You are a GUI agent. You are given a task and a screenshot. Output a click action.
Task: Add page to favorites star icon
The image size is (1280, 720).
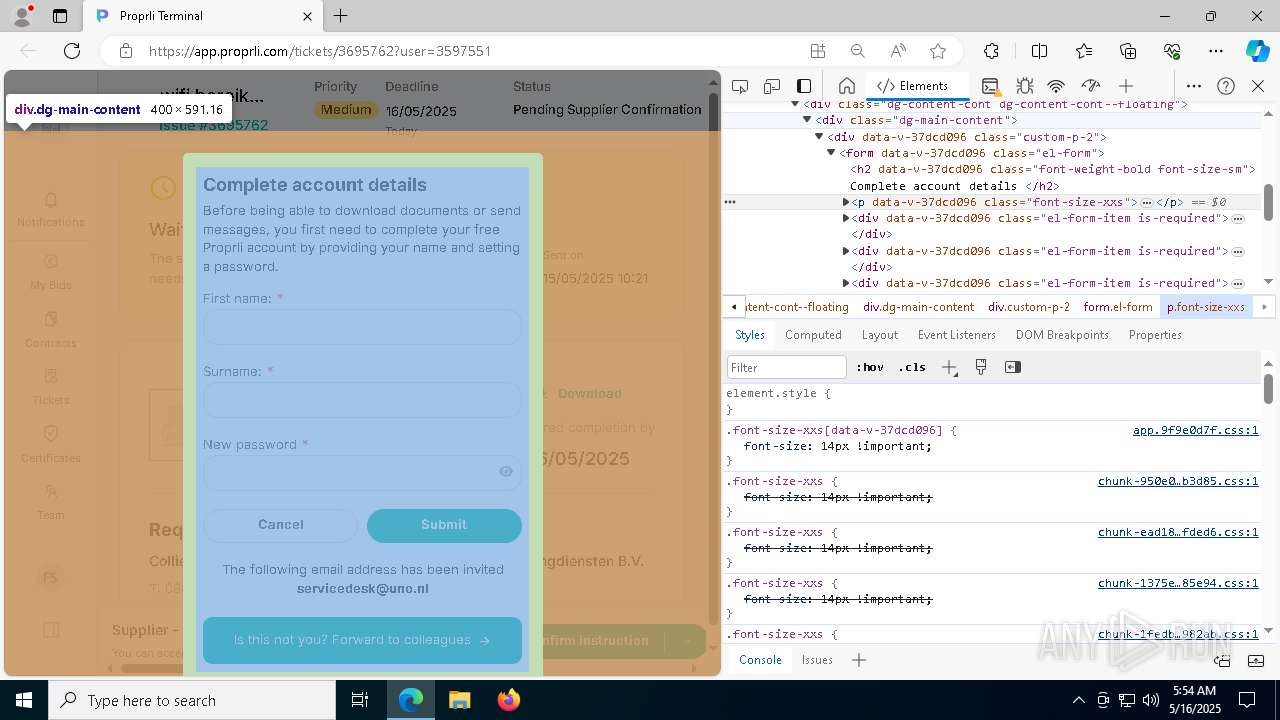[938, 51]
